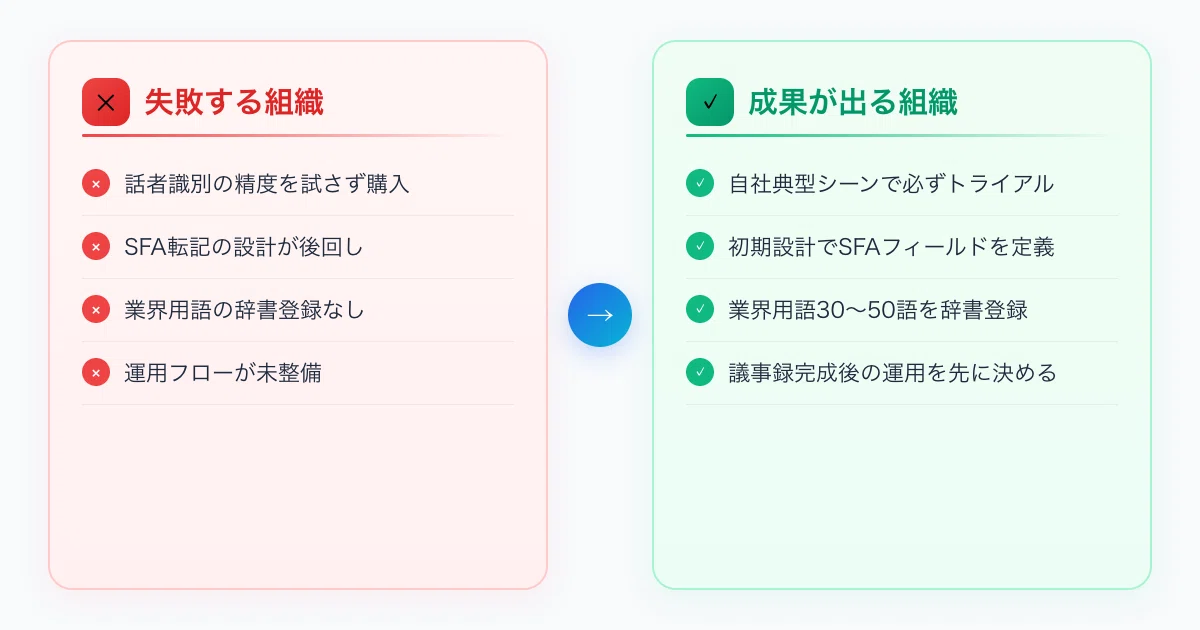Click green check beside 業界用語30〜50語を辞書登録
The width and height of the screenshot is (1200, 630).
pyautogui.click(x=700, y=310)
